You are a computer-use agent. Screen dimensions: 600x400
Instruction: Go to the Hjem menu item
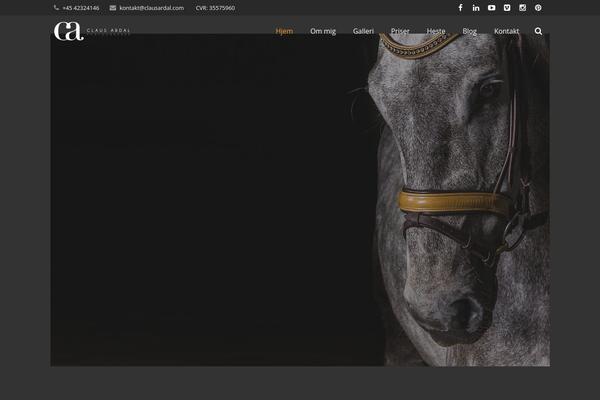pyautogui.click(x=284, y=31)
